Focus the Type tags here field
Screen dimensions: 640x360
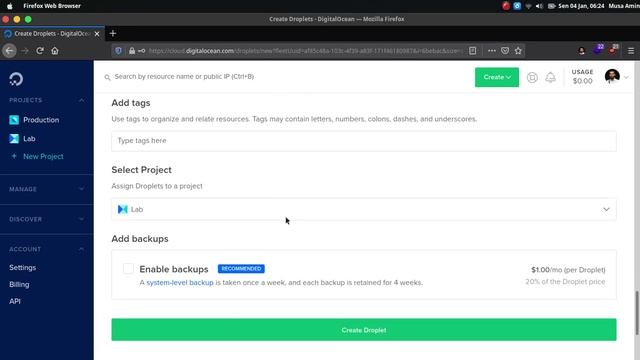click(x=364, y=141)
